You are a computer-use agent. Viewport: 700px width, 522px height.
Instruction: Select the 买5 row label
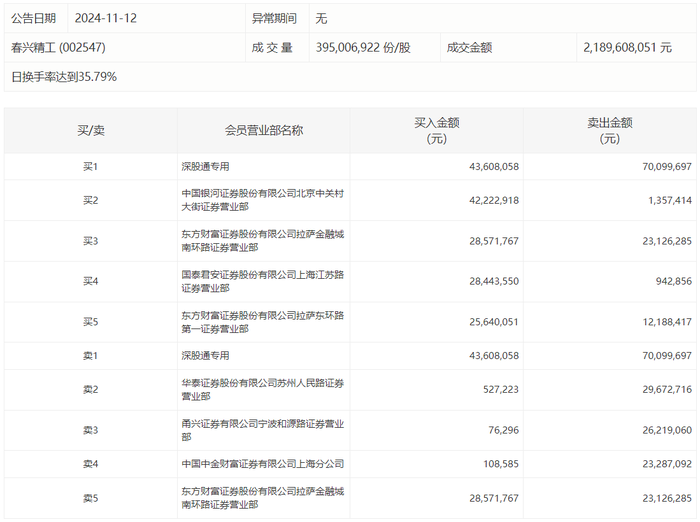pos(90,322)
